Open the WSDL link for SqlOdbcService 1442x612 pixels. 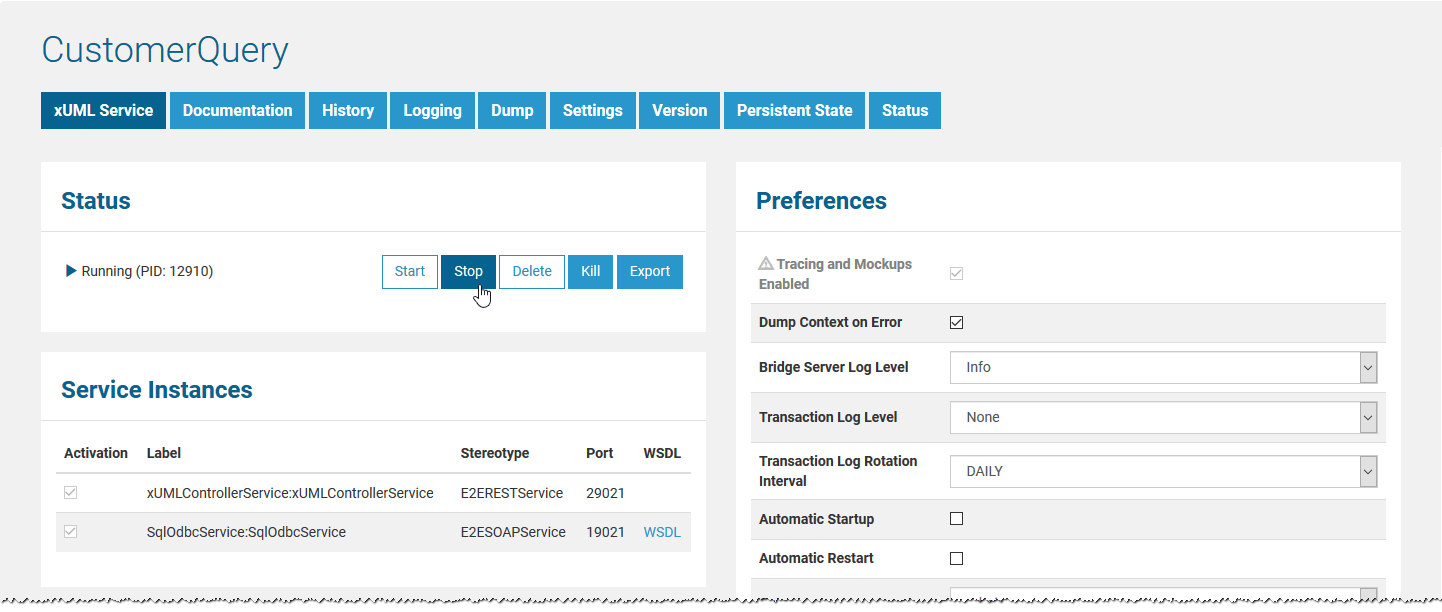click(x=661, y=531)
